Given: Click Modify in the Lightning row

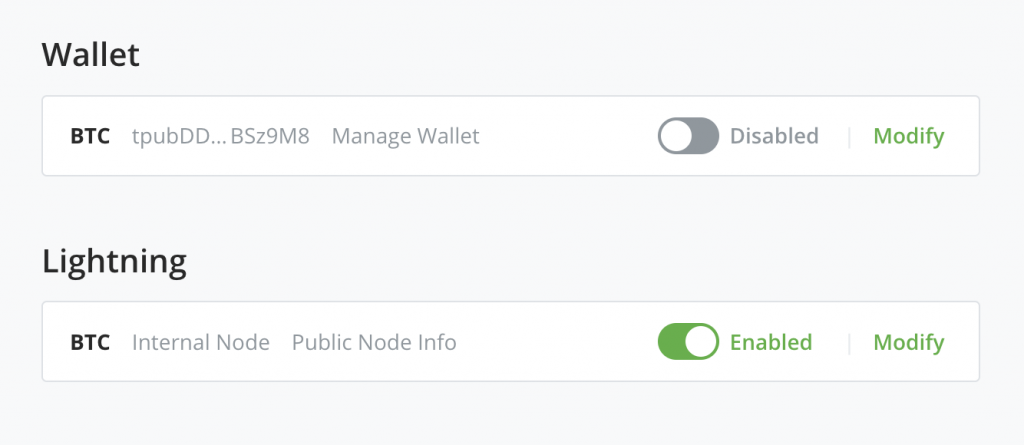Looking at the screenshot, I should (x=909, y=342).
